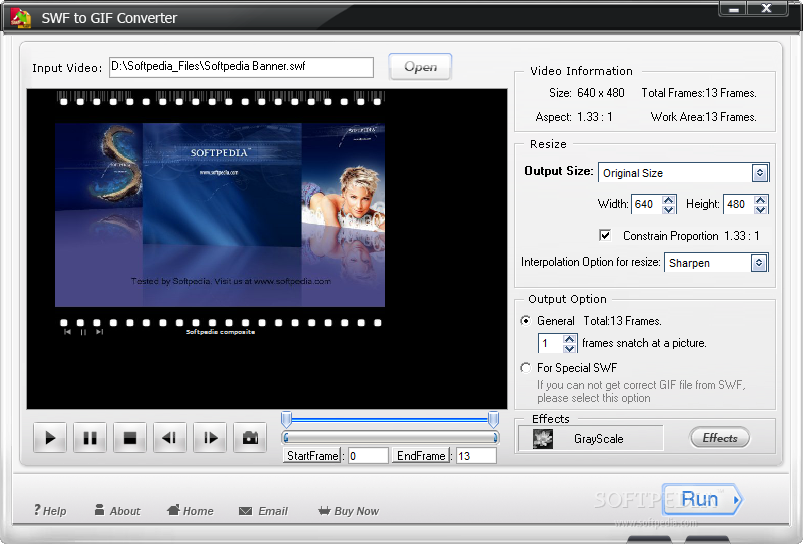This screenshot has height=544, width=803.
Task: Click the EndFrame value field
Action: click(x=476, y=455)
